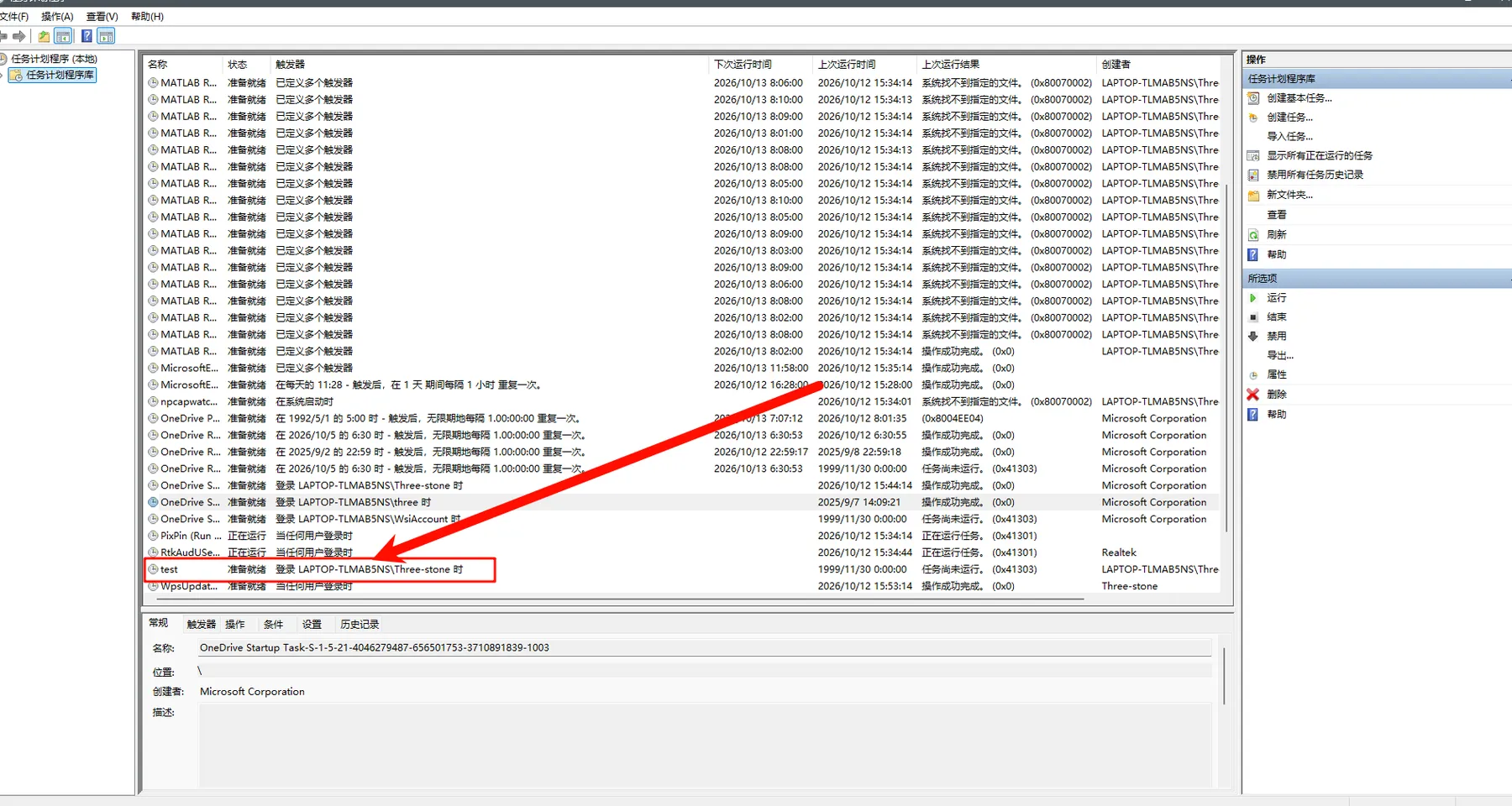The width and height of the screenshot is (1512, 806).
Task: Click the 新文件夹 folder icon
Action: coord(1253,195)
